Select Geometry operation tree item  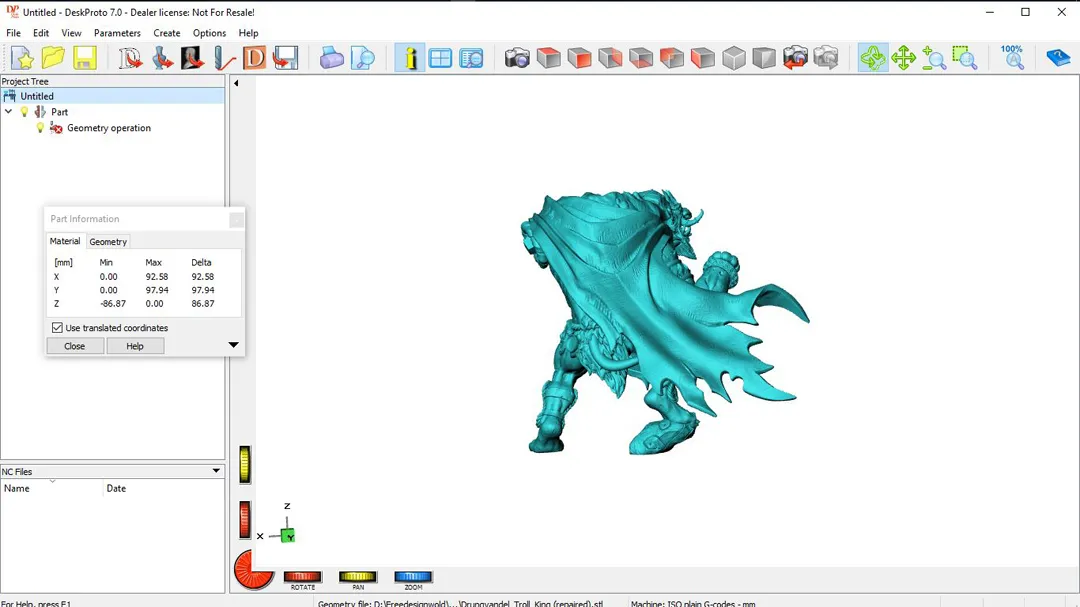109,127
